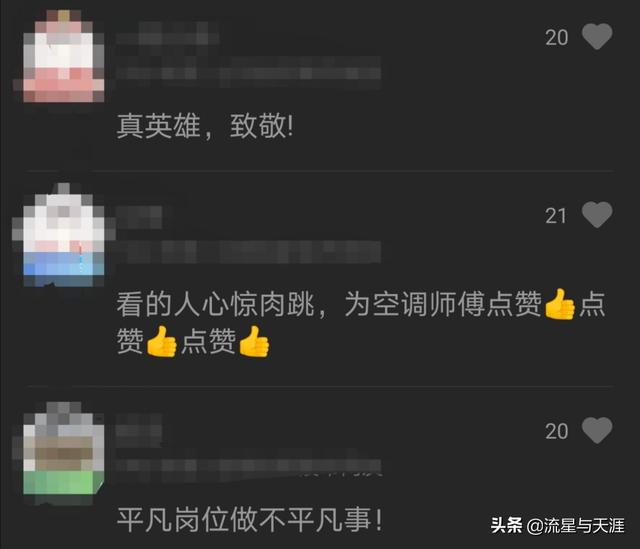Open the blurred username above 平凡岗位 comment
The height and width of the screenshot is (549, 640).
pyautogui.click(x=140, y=431)
